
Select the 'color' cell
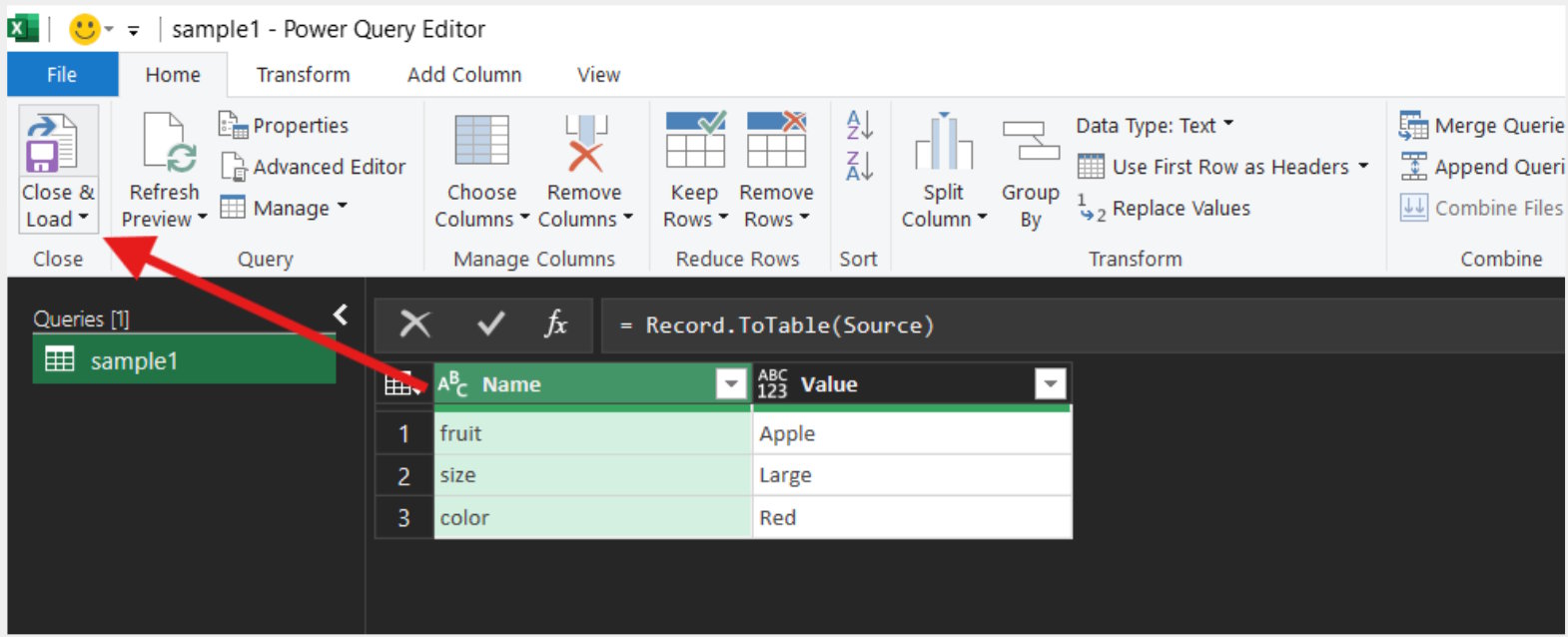593,517
